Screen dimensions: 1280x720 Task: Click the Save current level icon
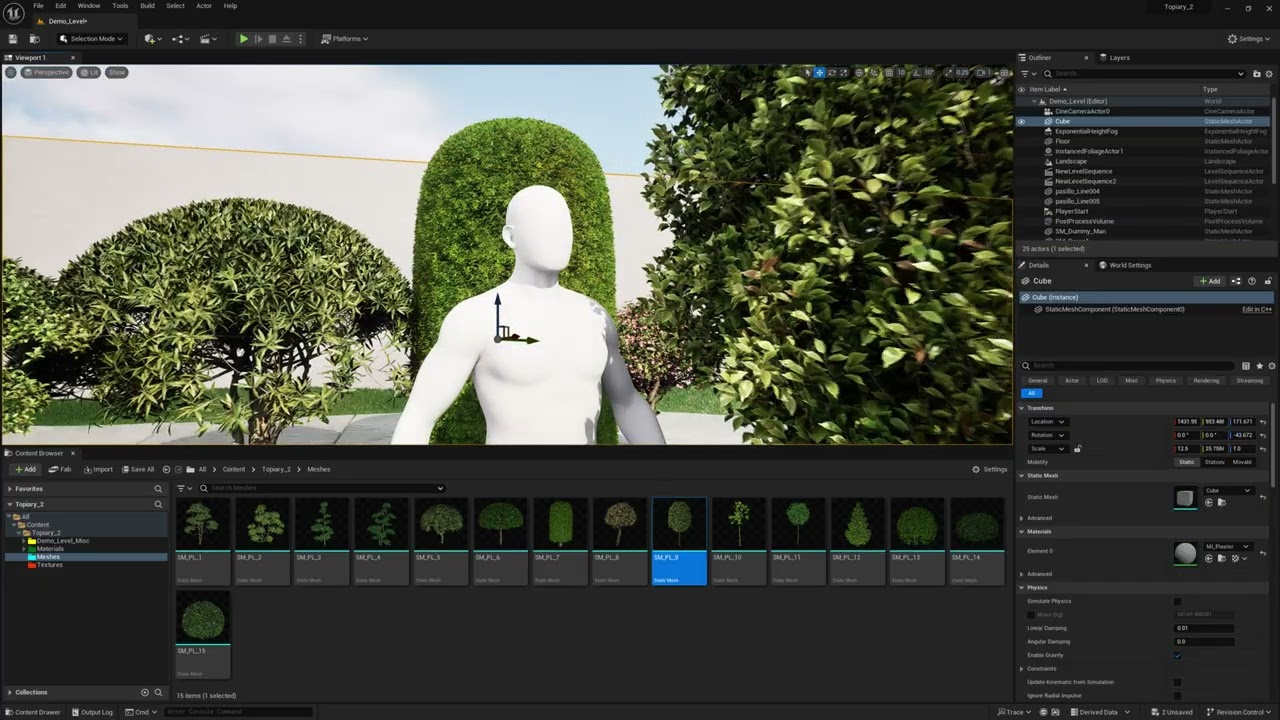click(13, 39)
